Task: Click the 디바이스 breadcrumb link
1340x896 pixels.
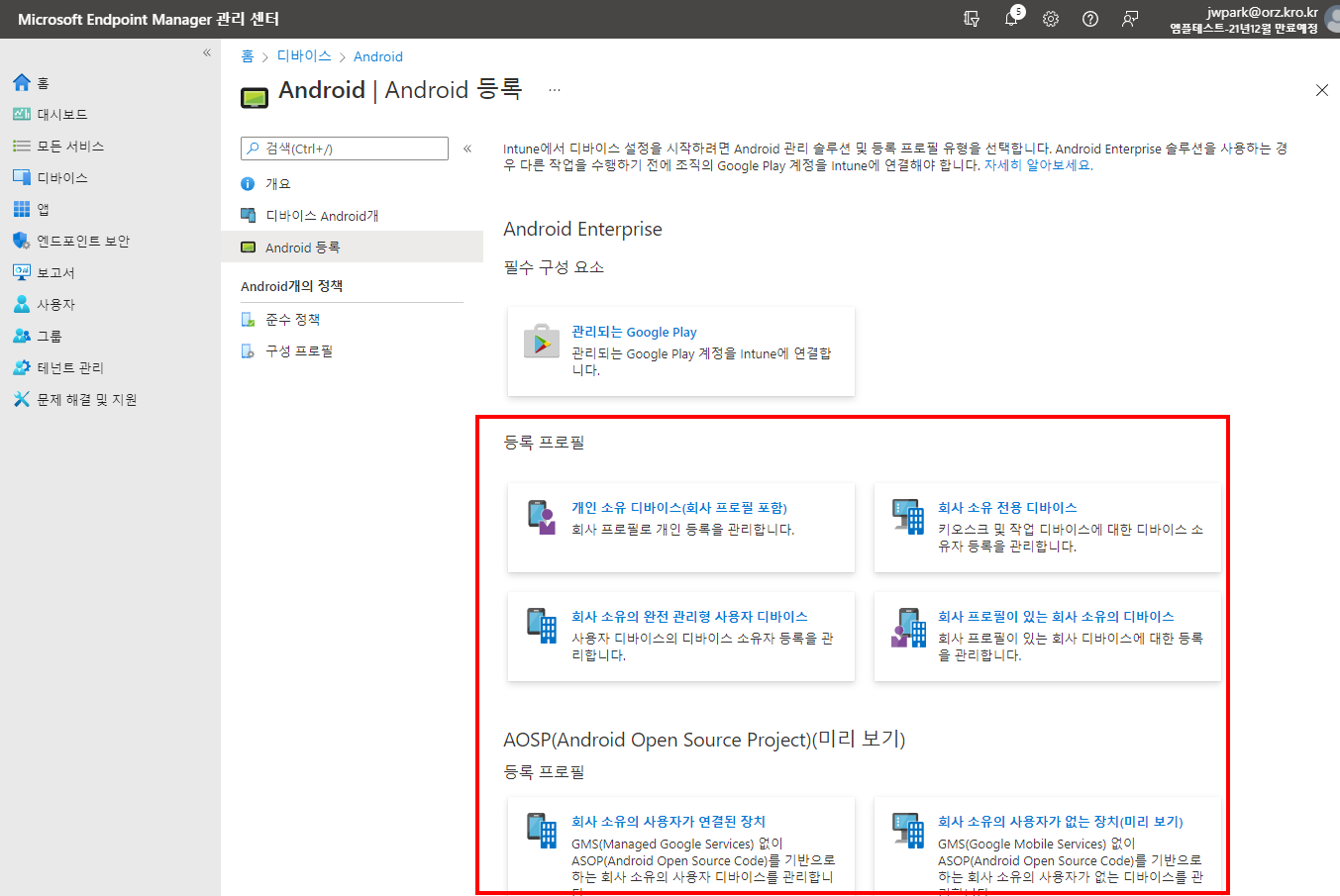Action: [x=304, y=56]
